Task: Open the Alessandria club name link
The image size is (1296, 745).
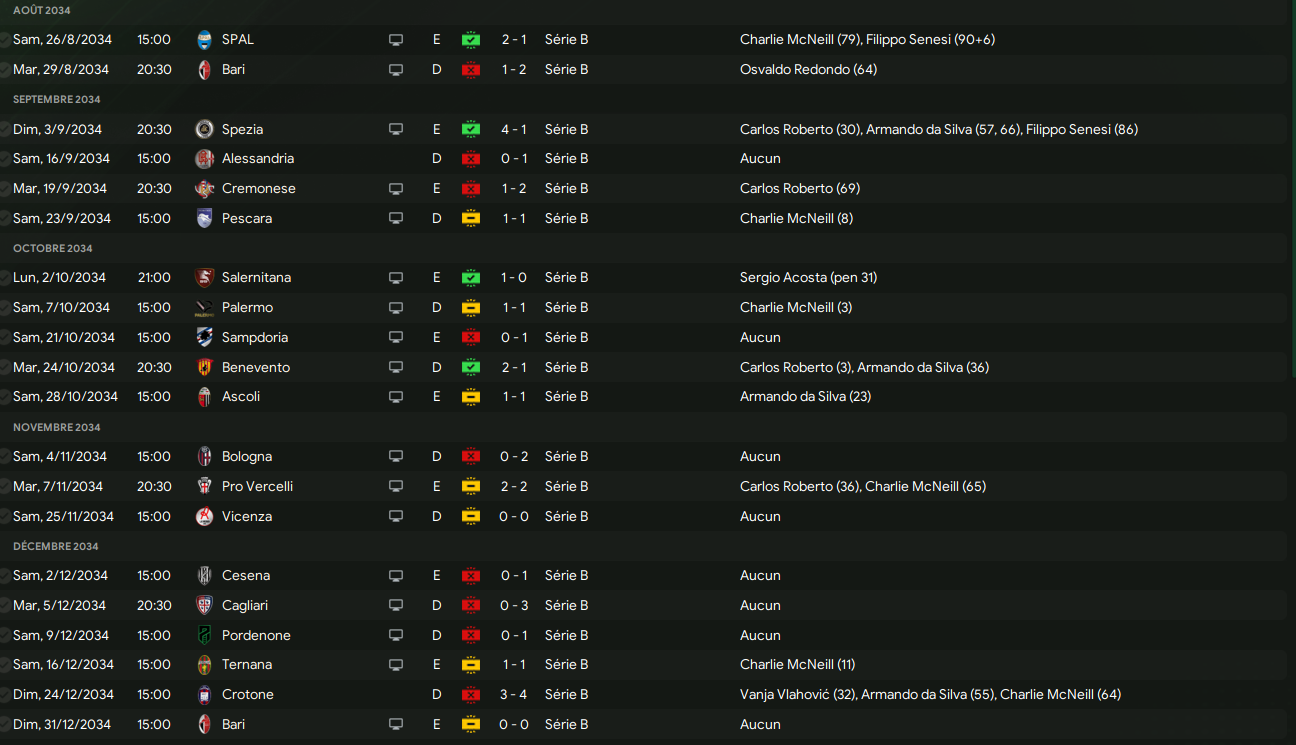Action: (258, 158)
